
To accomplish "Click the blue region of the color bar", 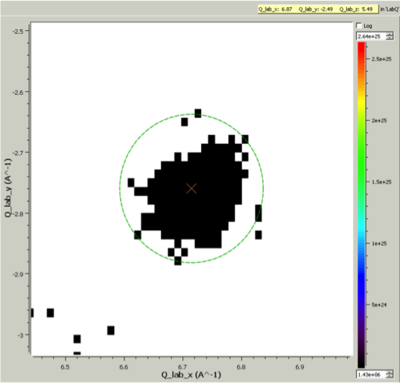I will [x=361, y=267].
